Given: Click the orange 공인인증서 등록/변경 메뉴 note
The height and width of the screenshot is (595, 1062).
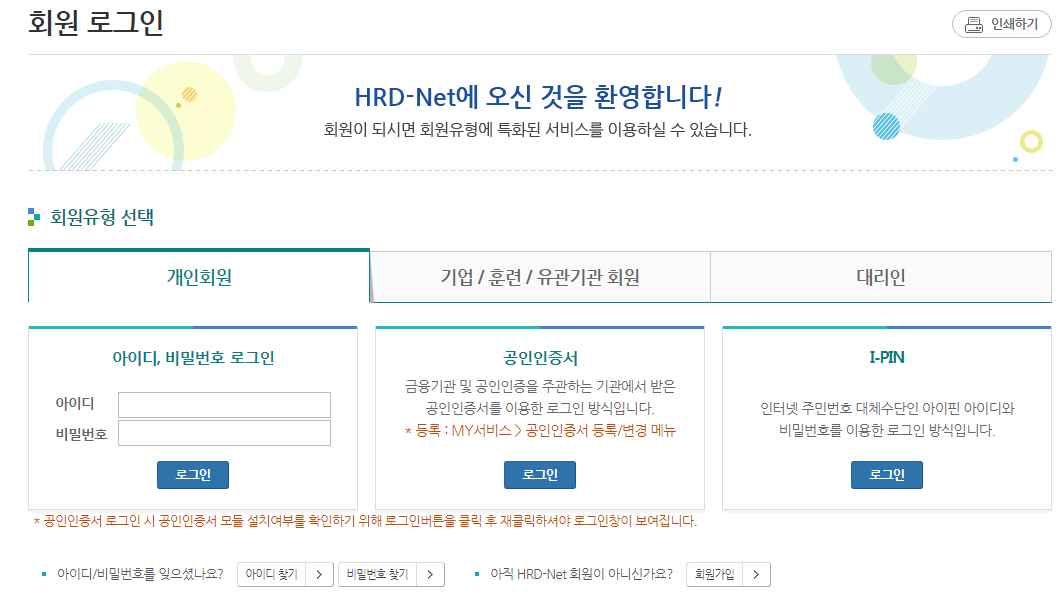Looking at the screenshot, I should tap(540, 430).
